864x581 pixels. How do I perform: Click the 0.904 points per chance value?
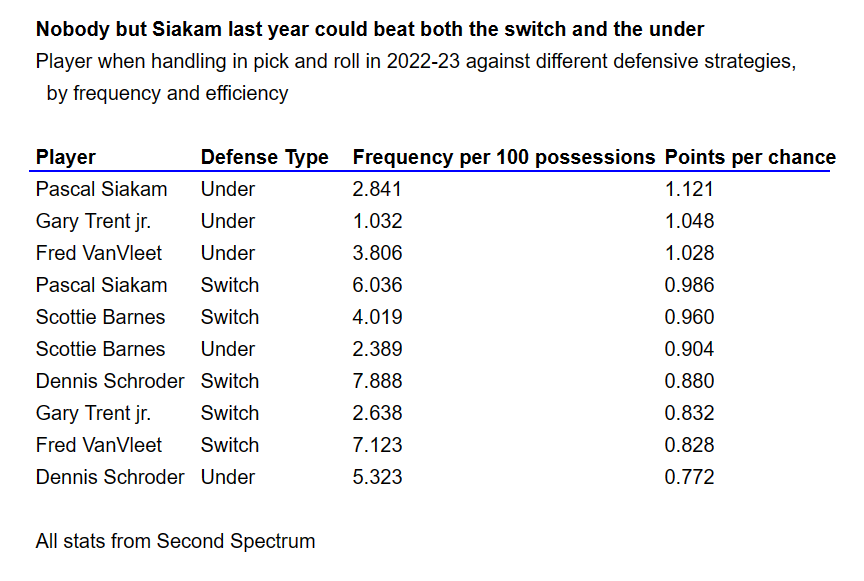tap(689, 349)
